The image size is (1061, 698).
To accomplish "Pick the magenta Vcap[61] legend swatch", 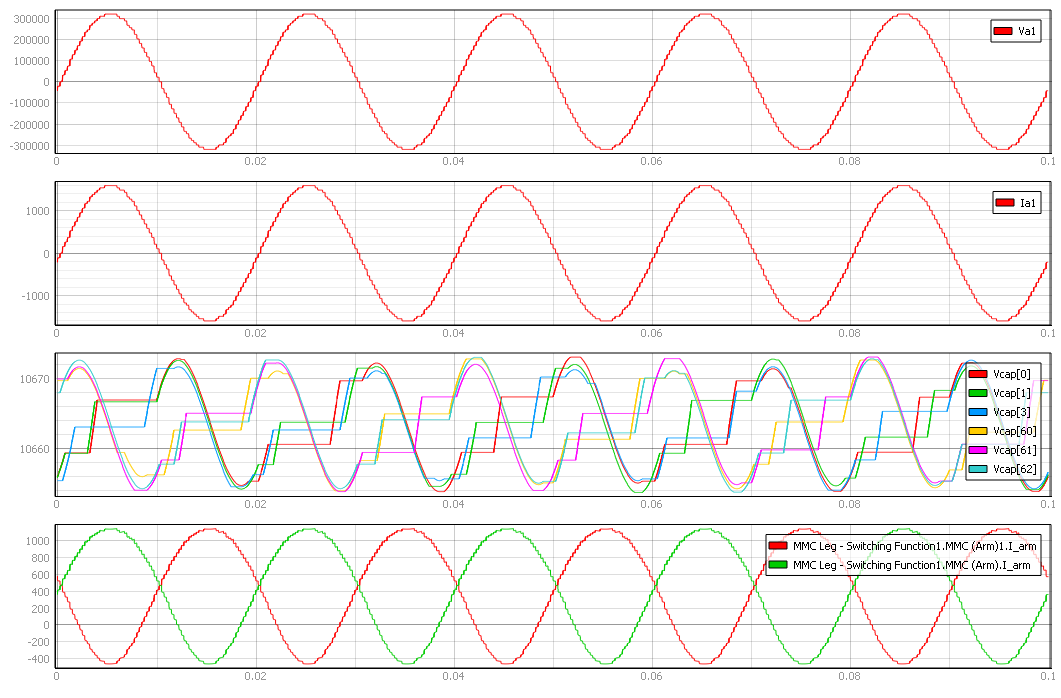I will tap(978, 450).
